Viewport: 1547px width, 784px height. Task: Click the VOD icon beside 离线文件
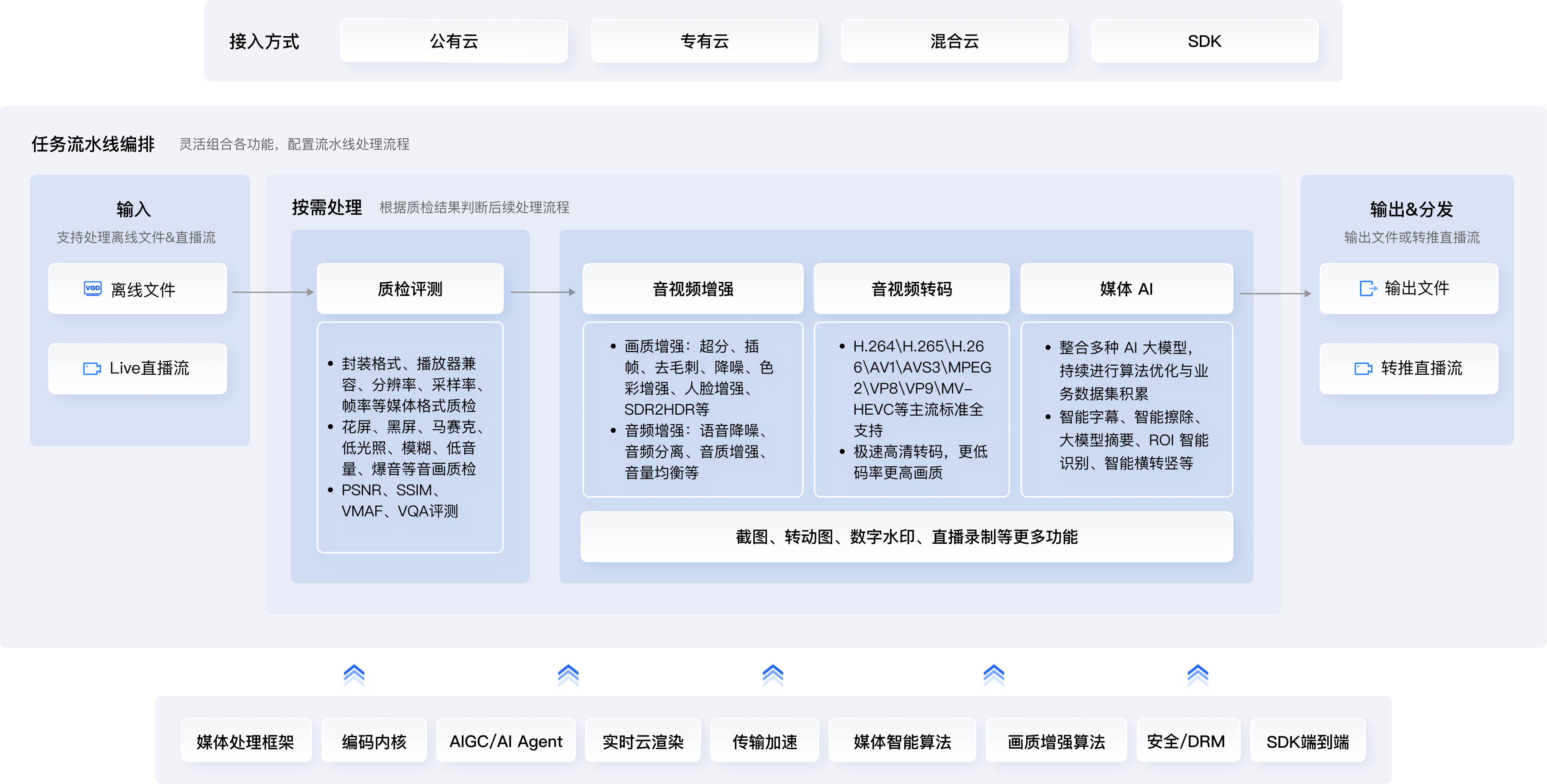click(x=92, y=289)
